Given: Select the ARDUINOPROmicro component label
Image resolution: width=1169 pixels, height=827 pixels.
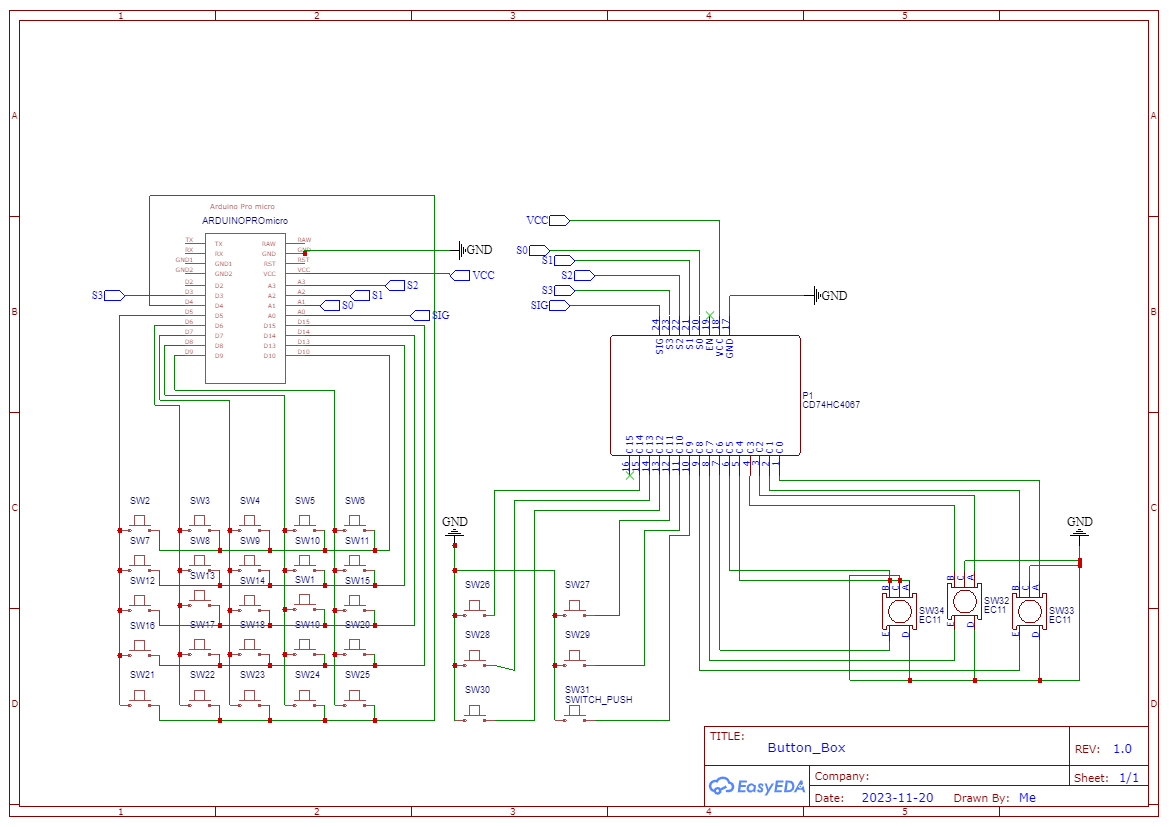Looking at the screenshot, I should point(245,221).
